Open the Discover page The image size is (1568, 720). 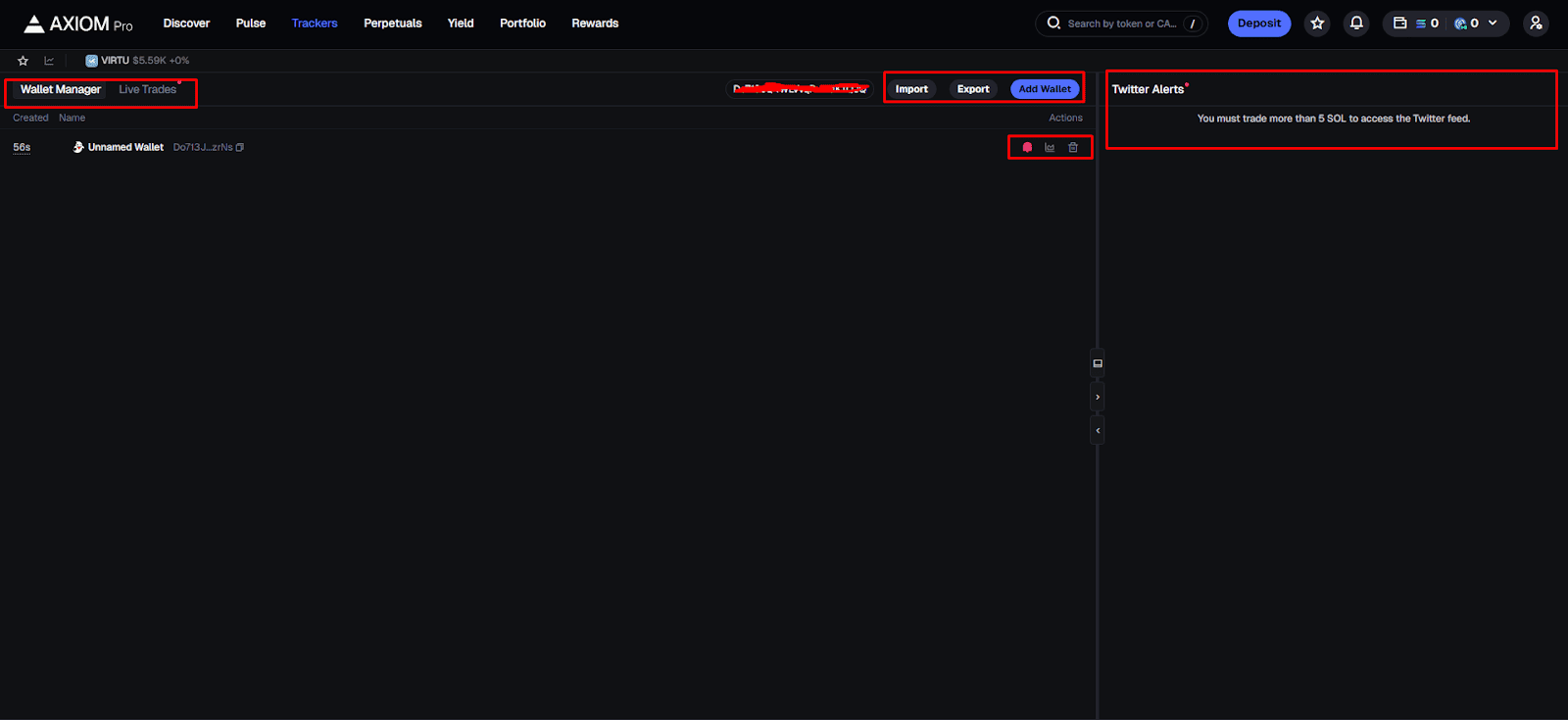pos(186,24)
